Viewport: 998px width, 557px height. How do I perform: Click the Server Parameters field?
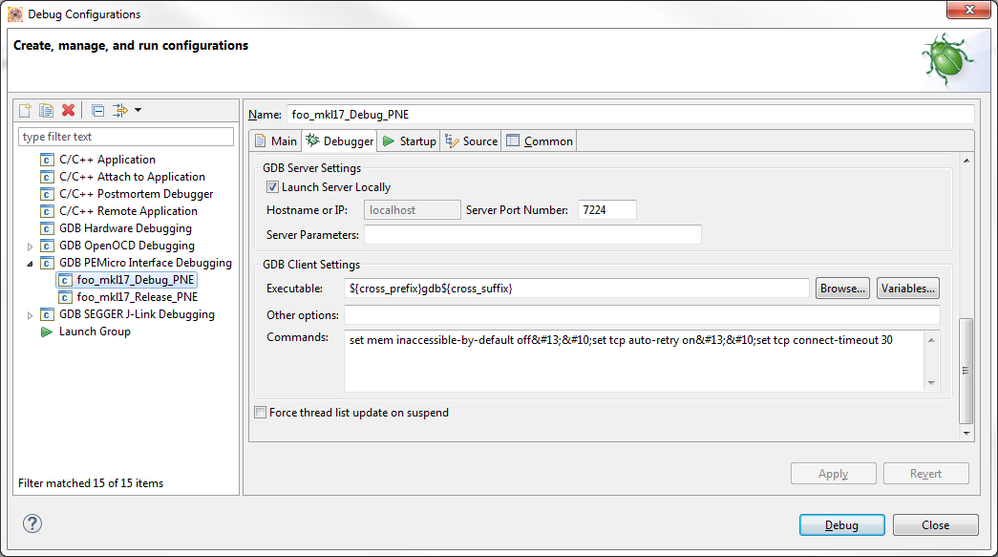point(533,235)
